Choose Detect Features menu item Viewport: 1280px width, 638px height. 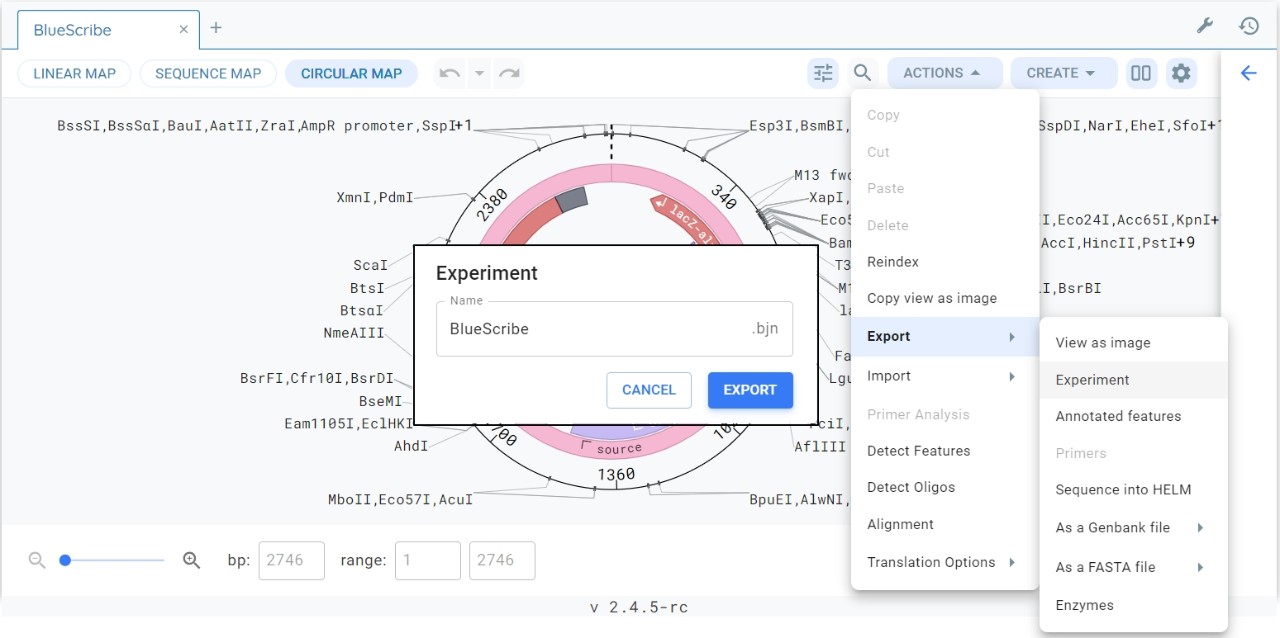coord(945,451)
